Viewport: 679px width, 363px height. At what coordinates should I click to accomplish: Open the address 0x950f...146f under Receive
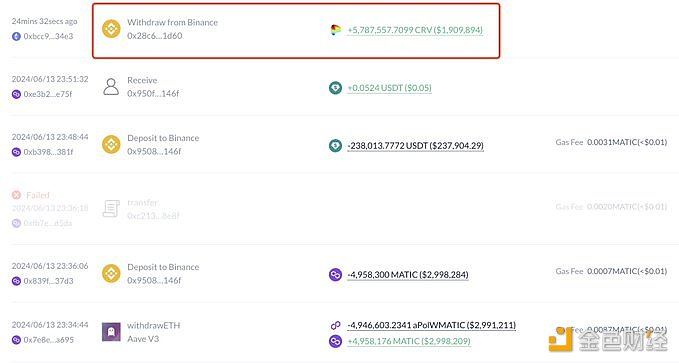(153, 94)
